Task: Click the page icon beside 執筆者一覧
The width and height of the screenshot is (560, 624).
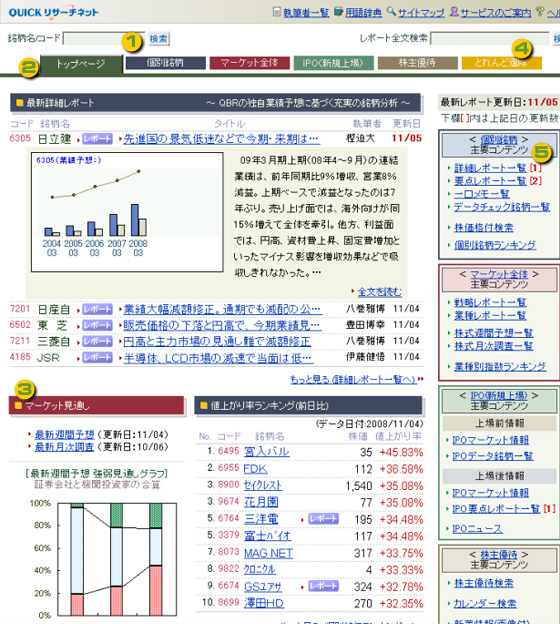Action: pos(277,12)
